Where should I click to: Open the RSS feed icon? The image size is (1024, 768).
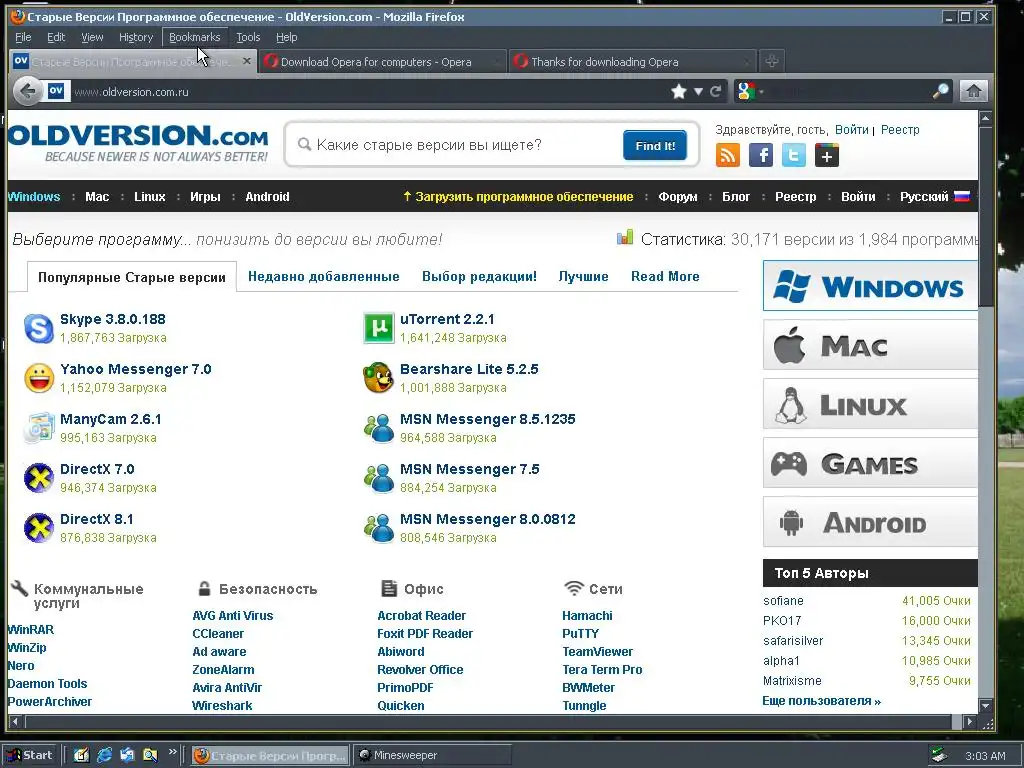728,155
